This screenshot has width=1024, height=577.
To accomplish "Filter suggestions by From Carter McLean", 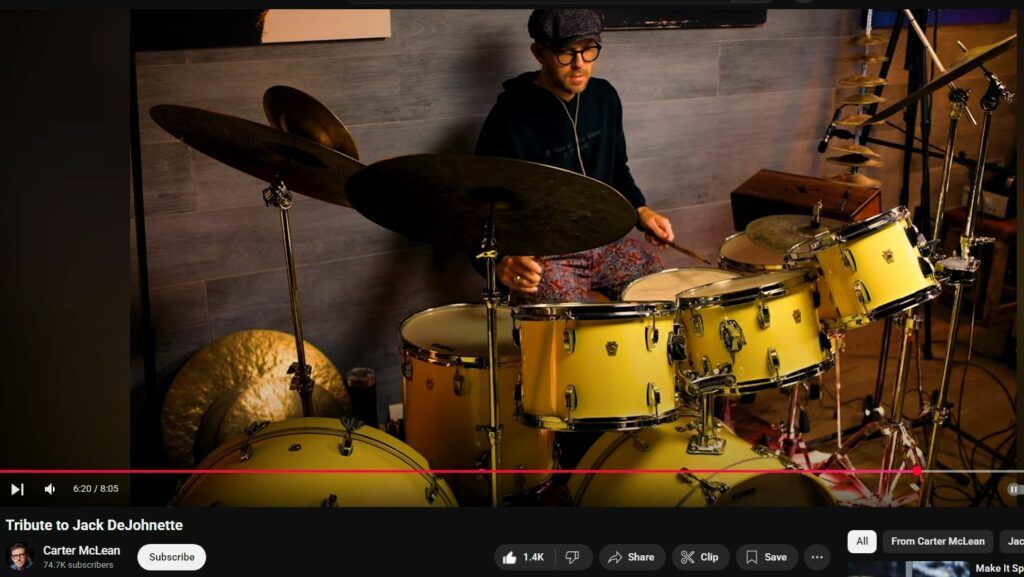I will click(937, 541).
